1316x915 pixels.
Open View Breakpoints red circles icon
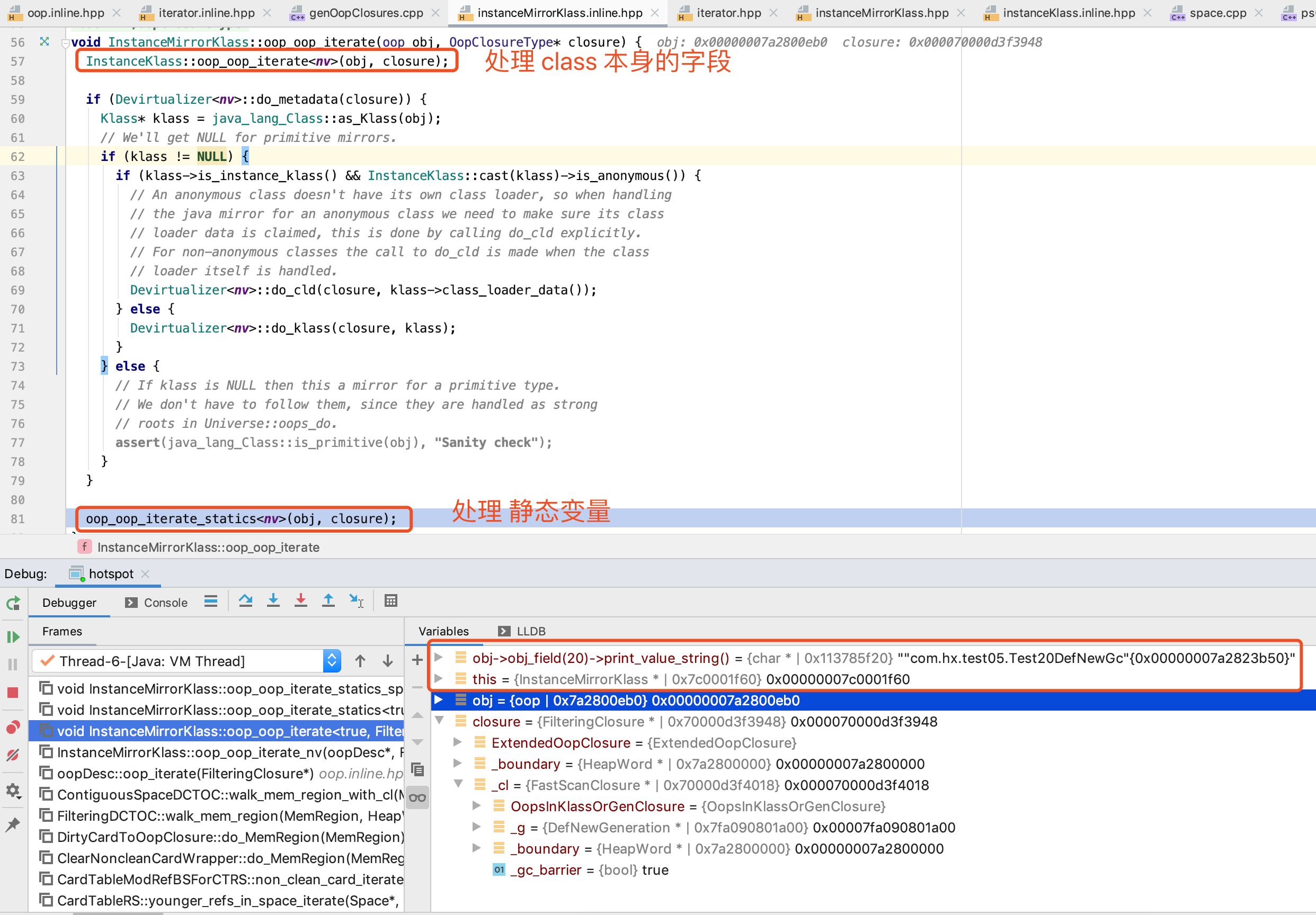point(13,728)
